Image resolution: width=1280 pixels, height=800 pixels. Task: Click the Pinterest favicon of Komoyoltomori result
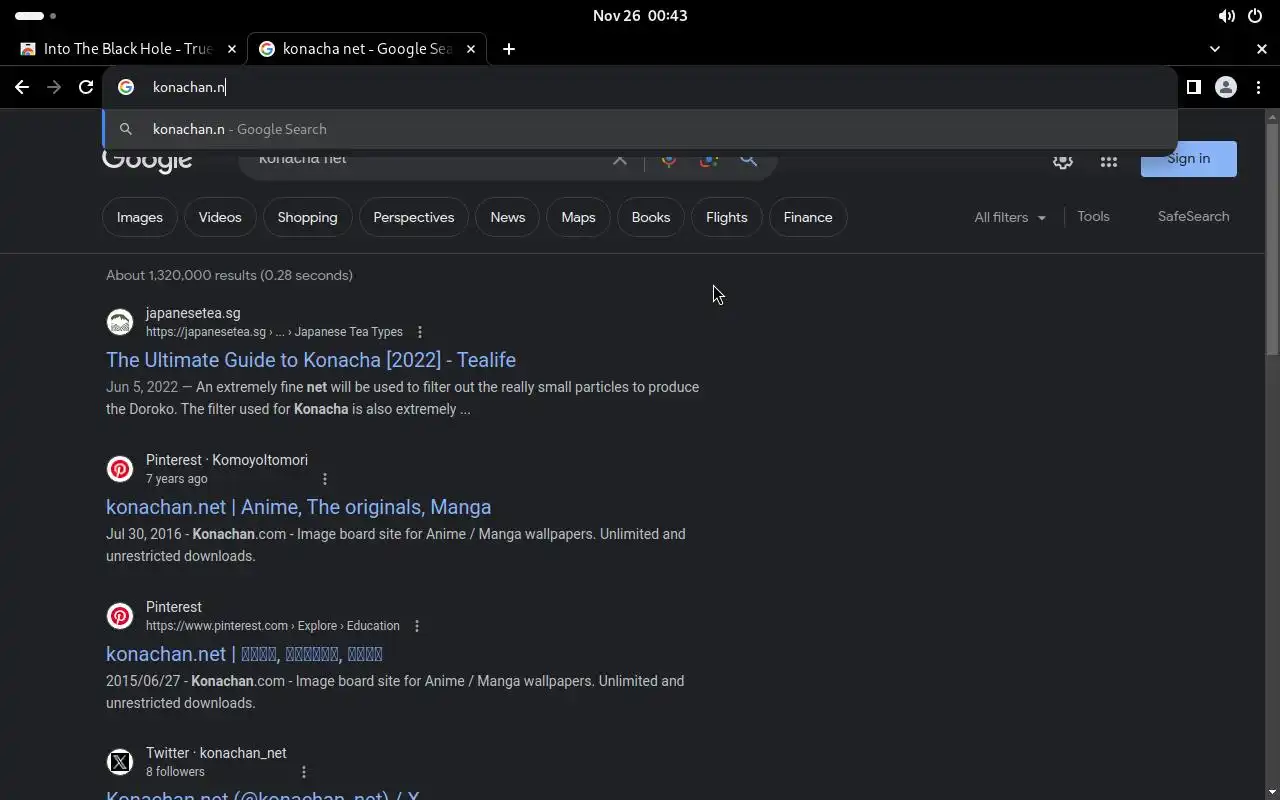[x=120, y=469]
